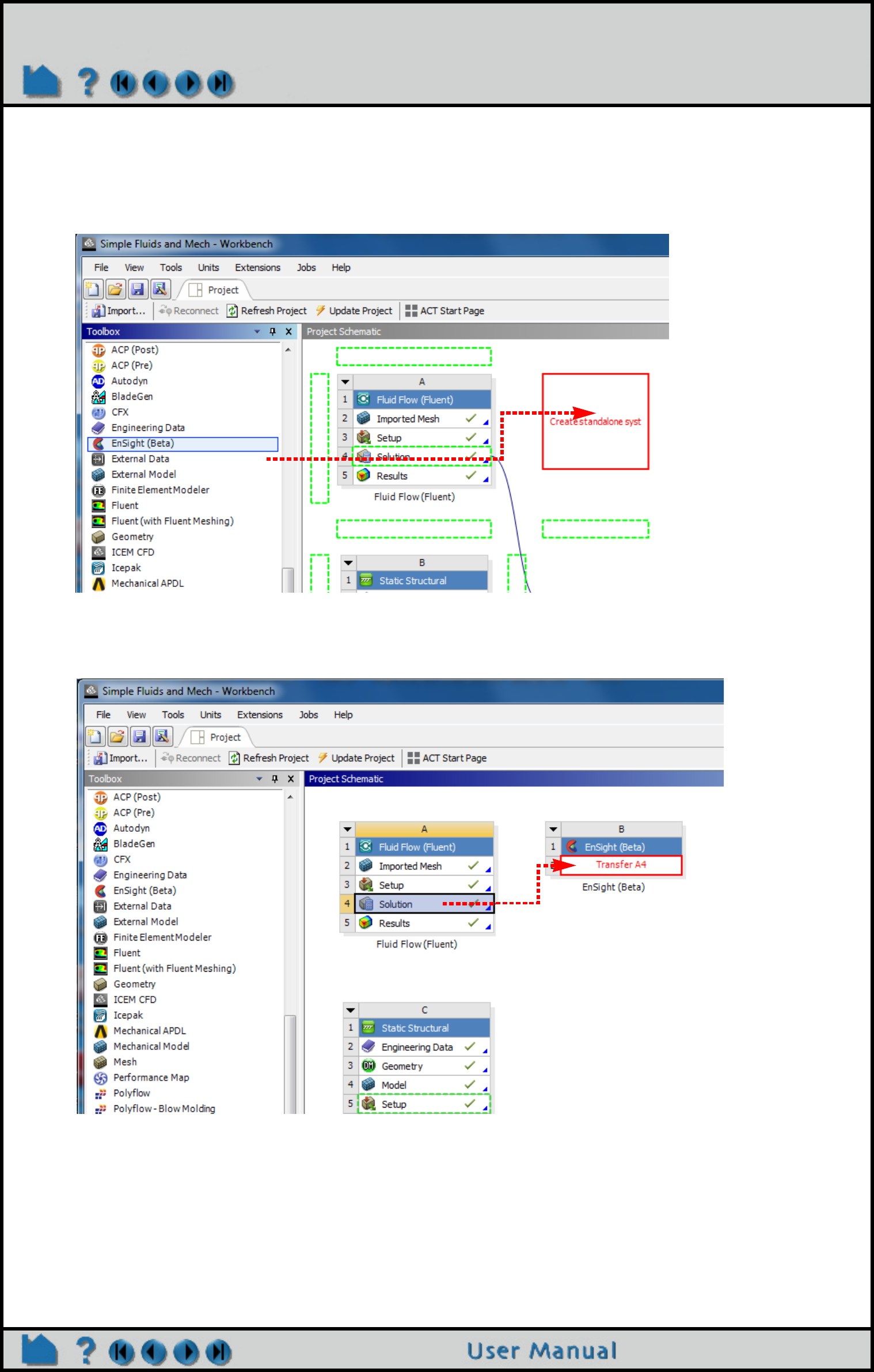Viewport: 874px width, 1372px height.
Task: Click Save As icon in upper Workbench toolbar
Action: pos(160,289)
